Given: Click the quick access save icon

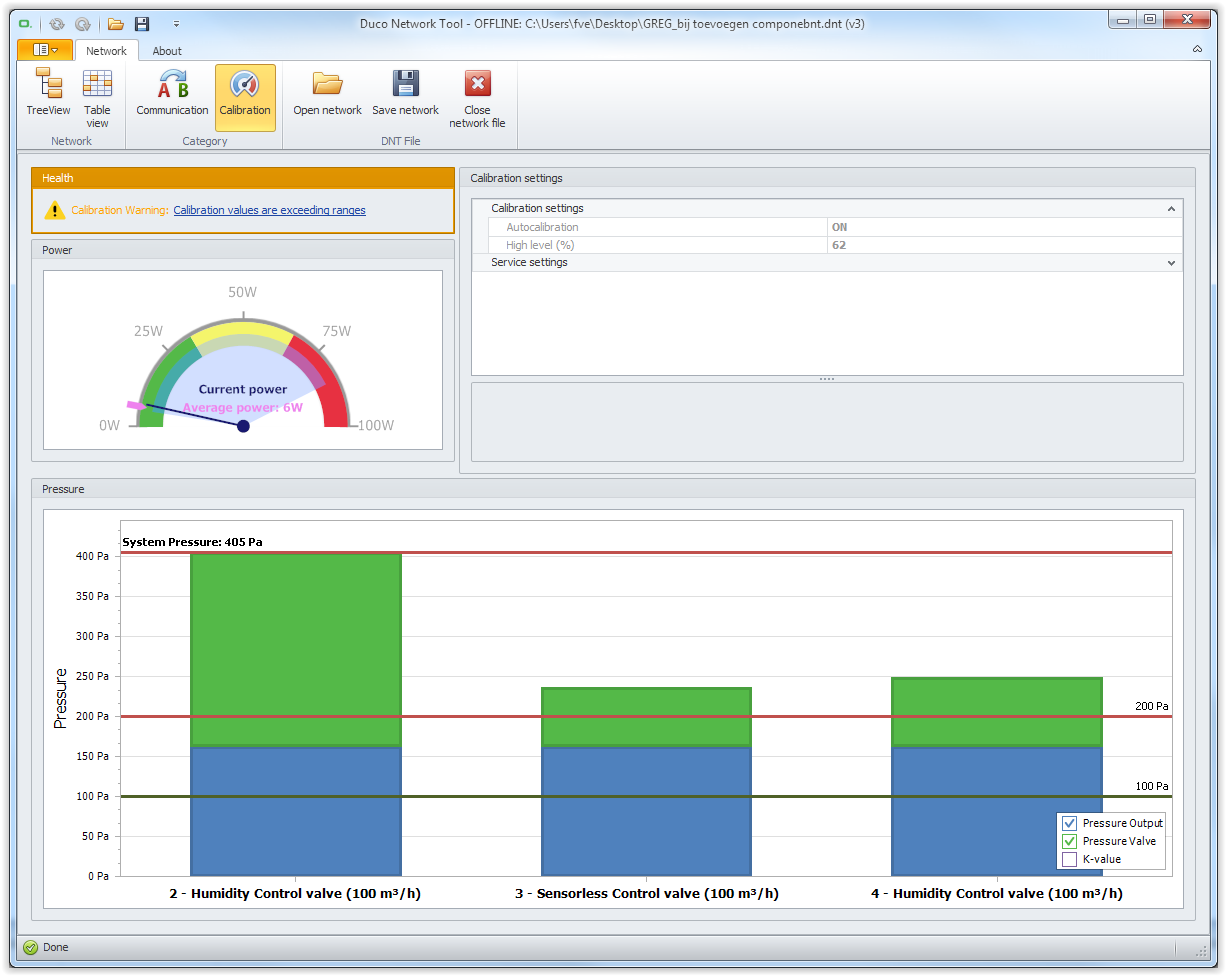Looking at the screenshot, I should (x=142, y=23).
